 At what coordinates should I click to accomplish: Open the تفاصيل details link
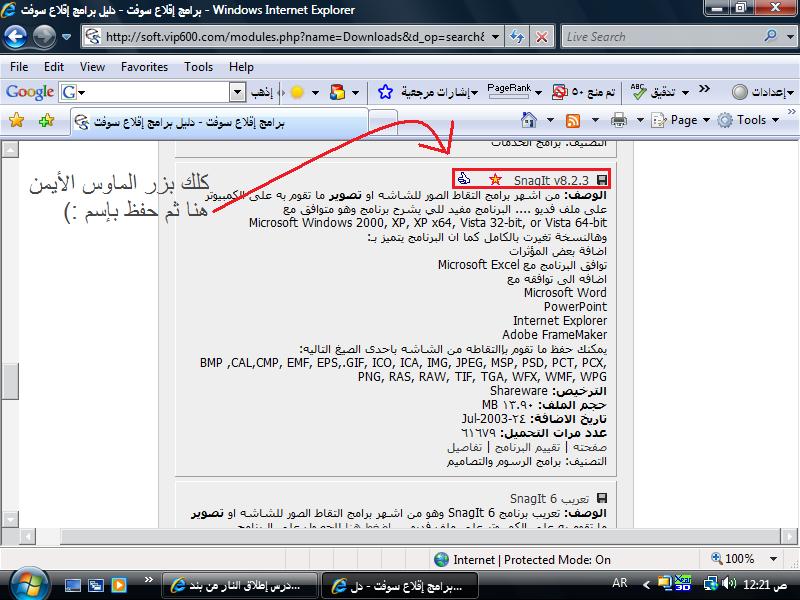pos(464,447)
